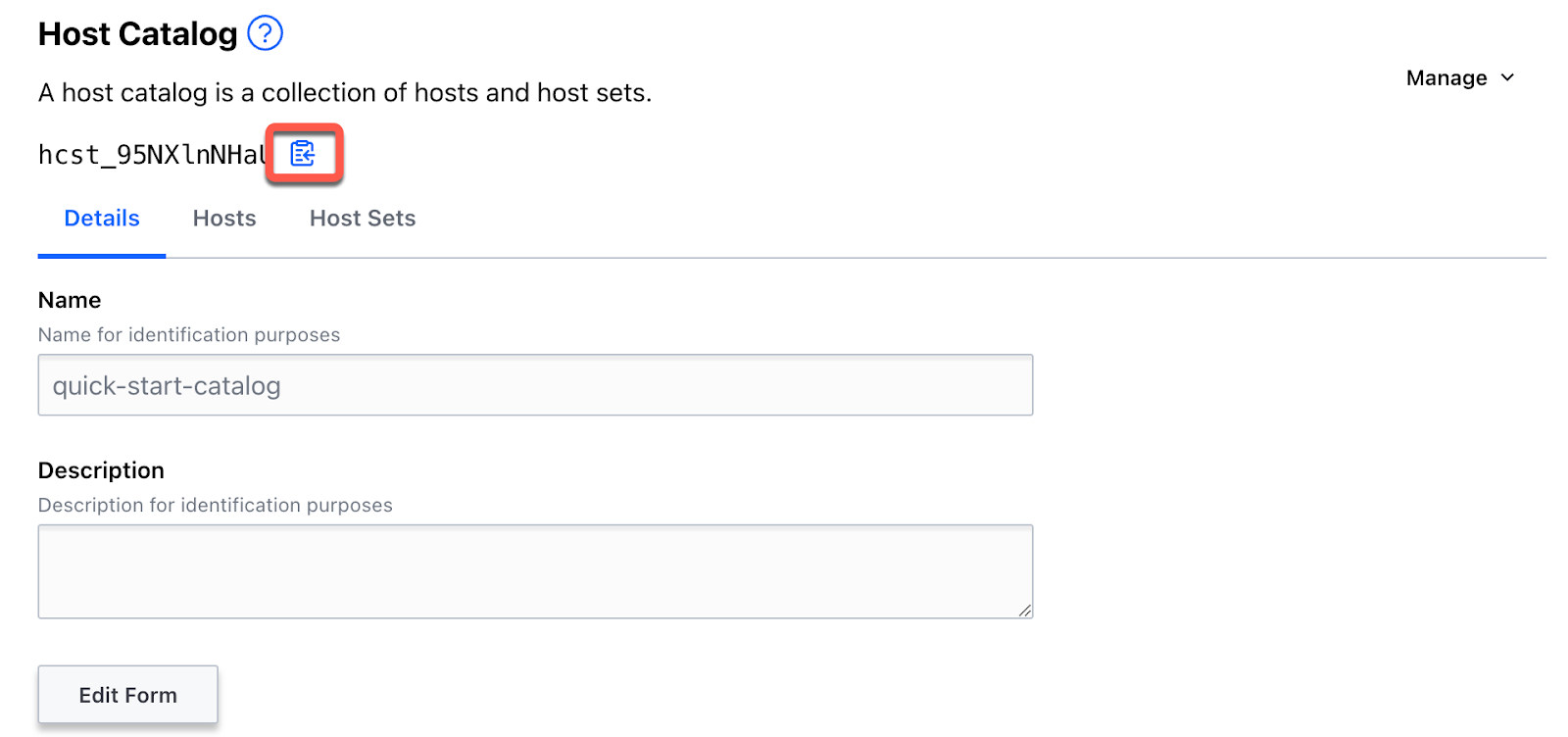
Task: Expand the Manage actions dropdown
Action: point(1460,77)
